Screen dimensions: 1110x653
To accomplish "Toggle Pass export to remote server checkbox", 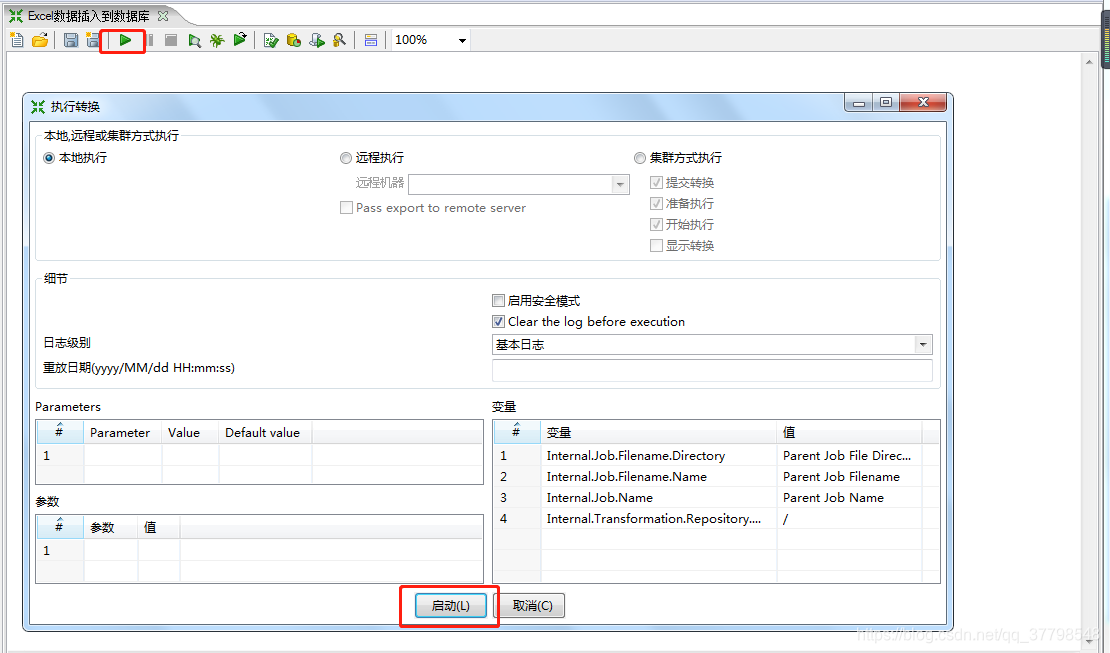I will pyautogui.click(x=346, y=208).
